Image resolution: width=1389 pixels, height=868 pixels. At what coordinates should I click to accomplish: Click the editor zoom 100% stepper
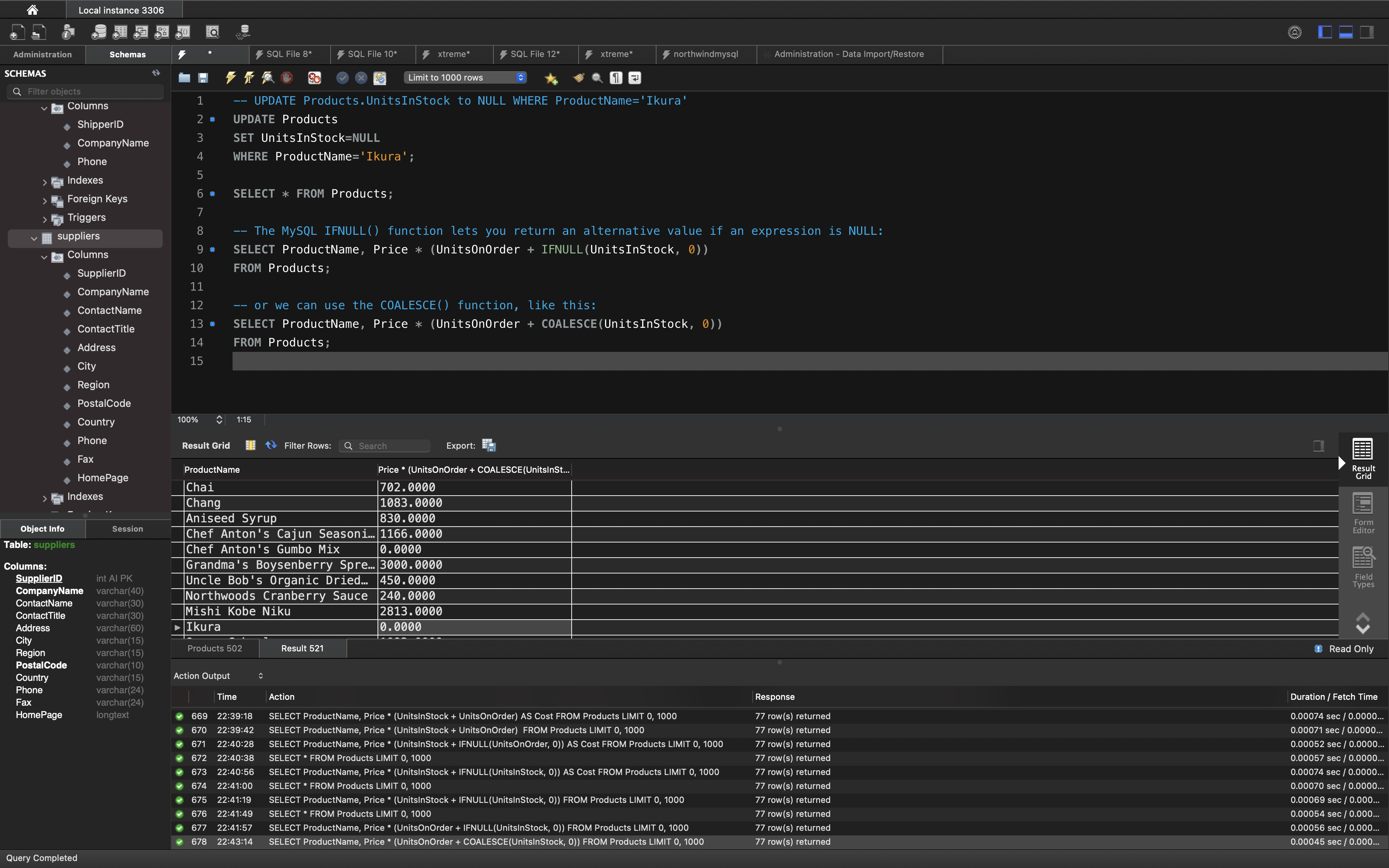[x=219, y=420]
